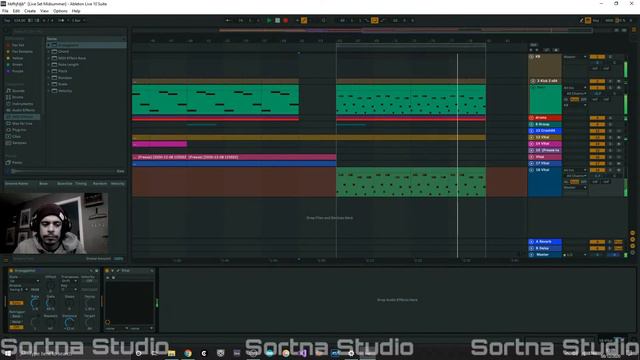Select Instruments category in browser
This screenshot has height=360, width=640.
pyautogui.click(x=22, y=104)
